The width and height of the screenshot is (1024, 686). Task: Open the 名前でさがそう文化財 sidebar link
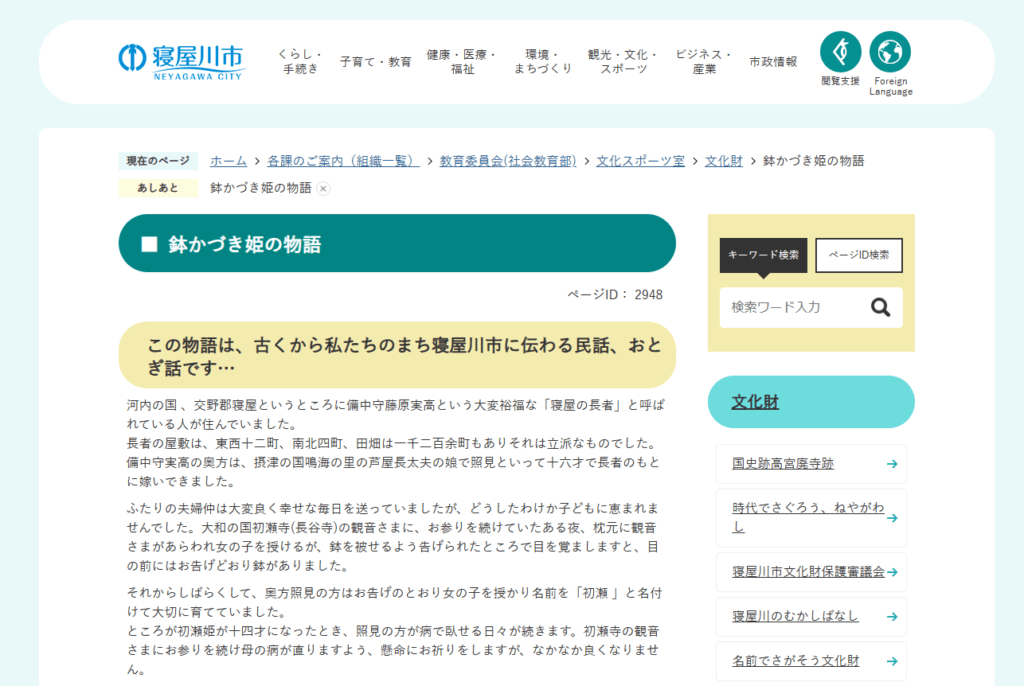point(795,661)
